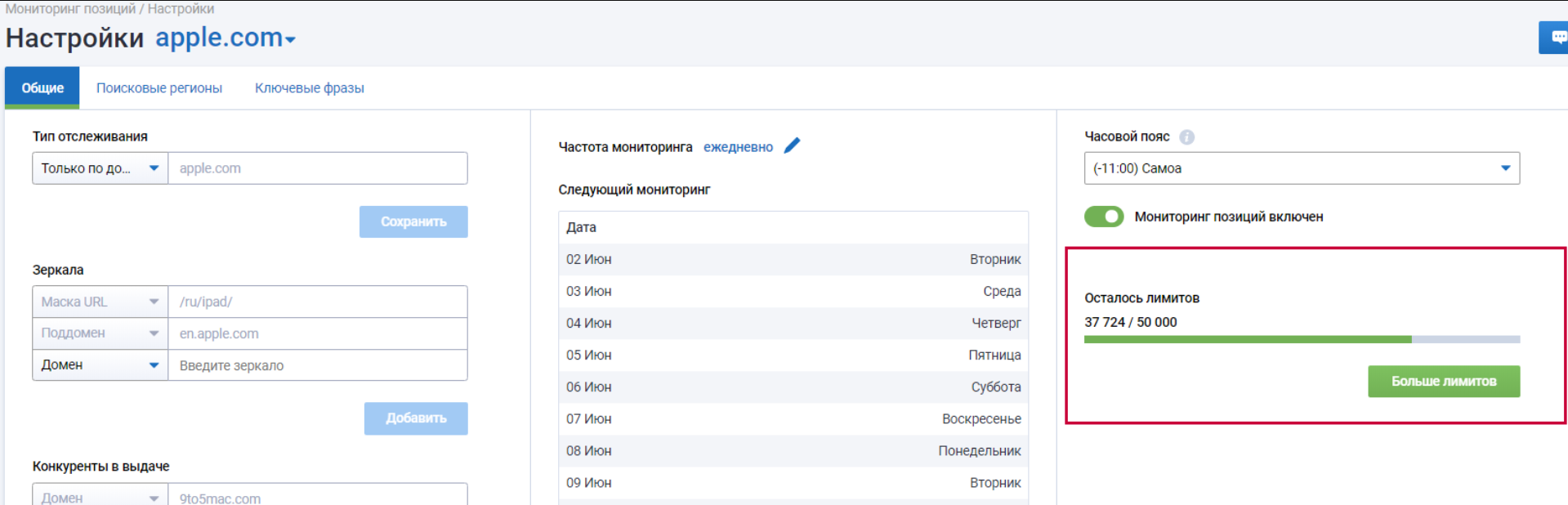The width and height of the screenshot is (1568, 505).
Task: Click the Мониторинг позиций breadcrumb link
Action: click(70, 9)
